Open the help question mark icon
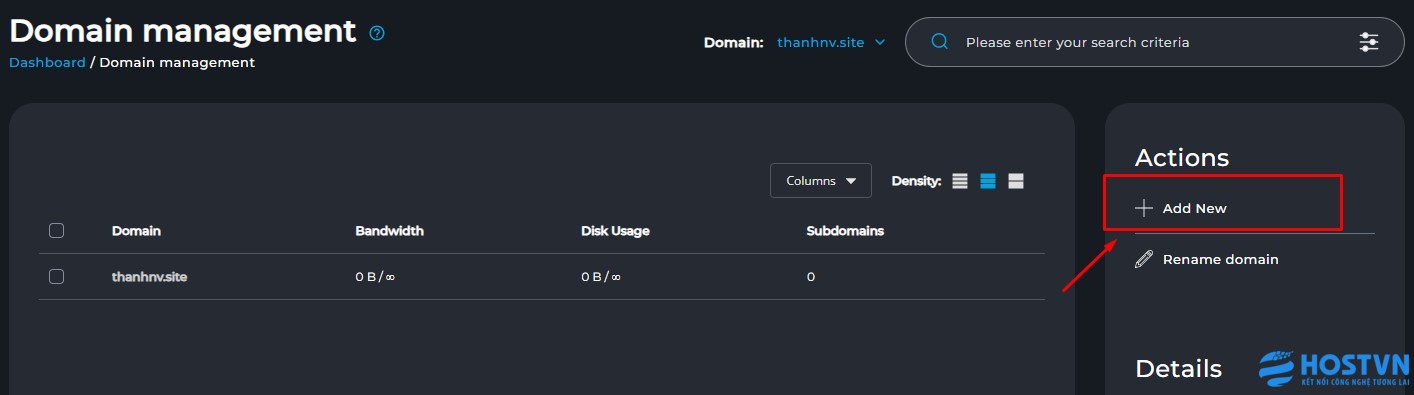Screen dimensions: 1414x395 tap(377, 33)
